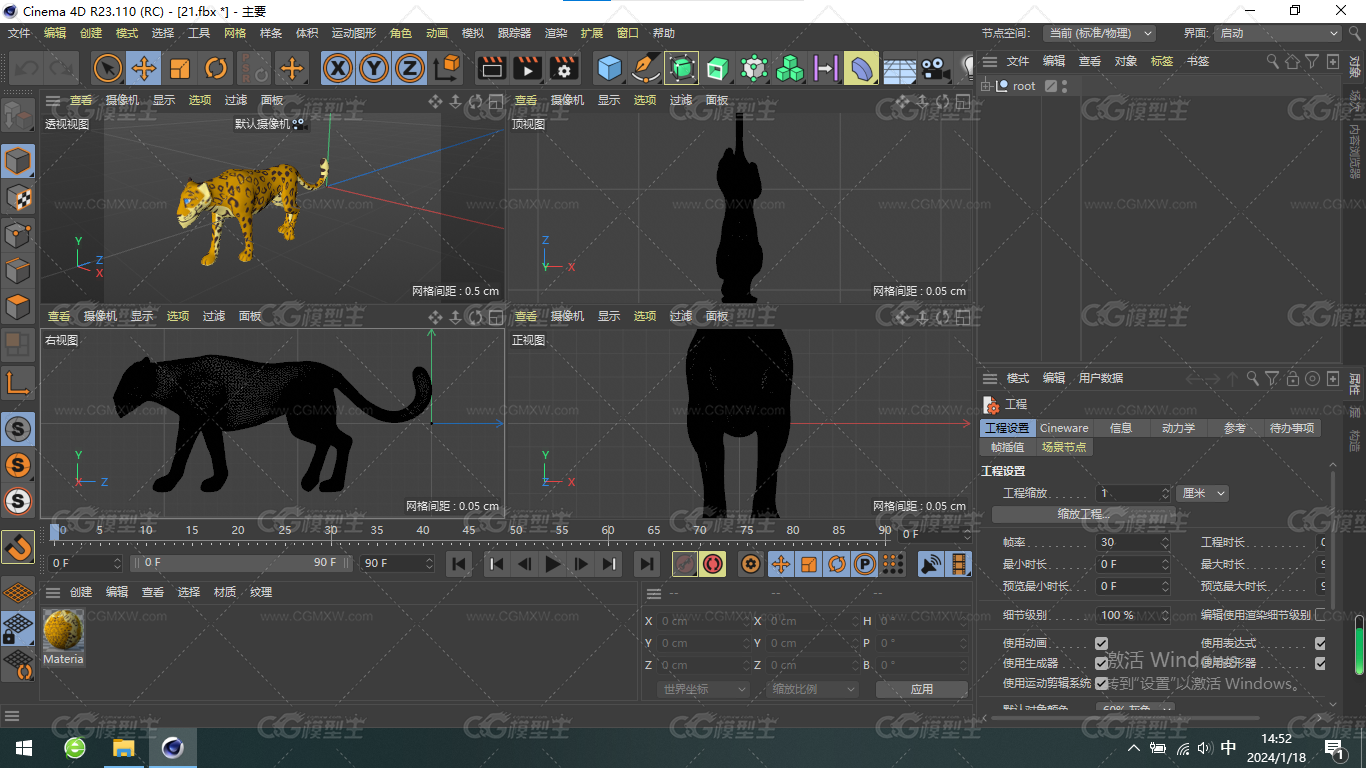Click the Record Active Objects red button
This screenshot has height=768, width=1366.
[685, 564]
